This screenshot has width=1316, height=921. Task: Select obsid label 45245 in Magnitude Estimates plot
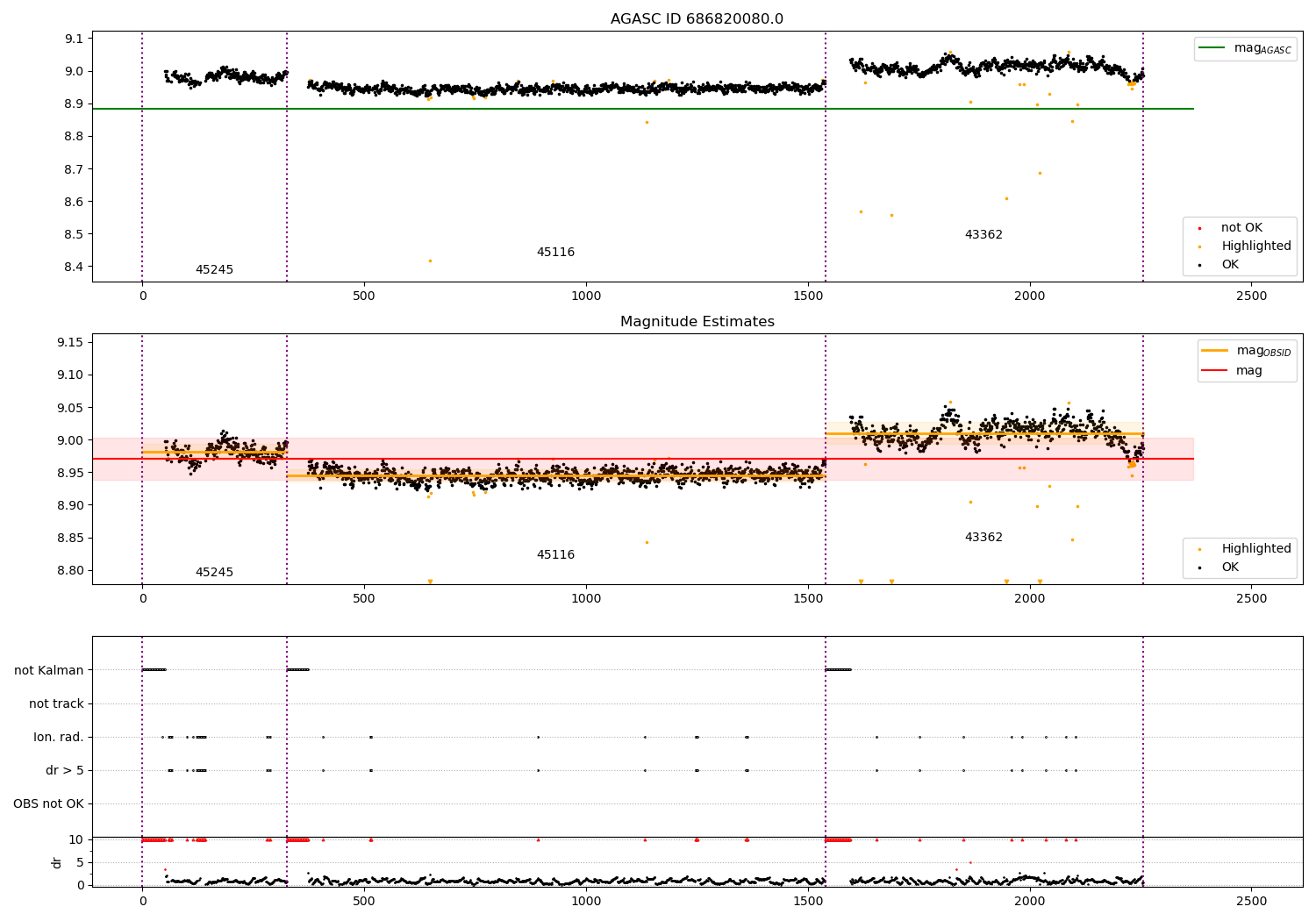[214, 573]
